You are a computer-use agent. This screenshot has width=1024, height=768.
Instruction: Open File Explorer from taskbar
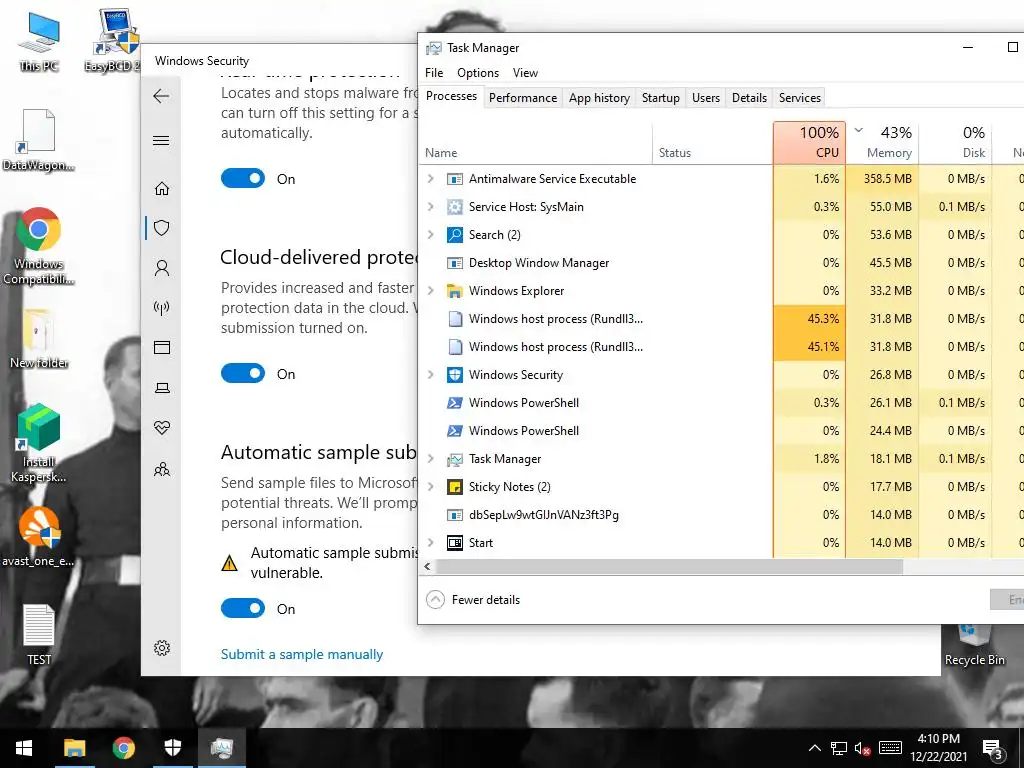tap(74, 748)
